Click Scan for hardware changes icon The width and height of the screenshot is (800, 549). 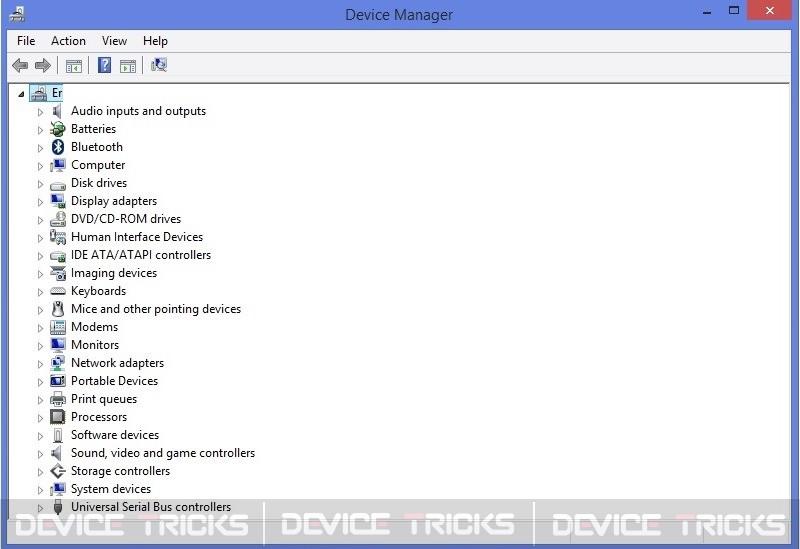159,65
